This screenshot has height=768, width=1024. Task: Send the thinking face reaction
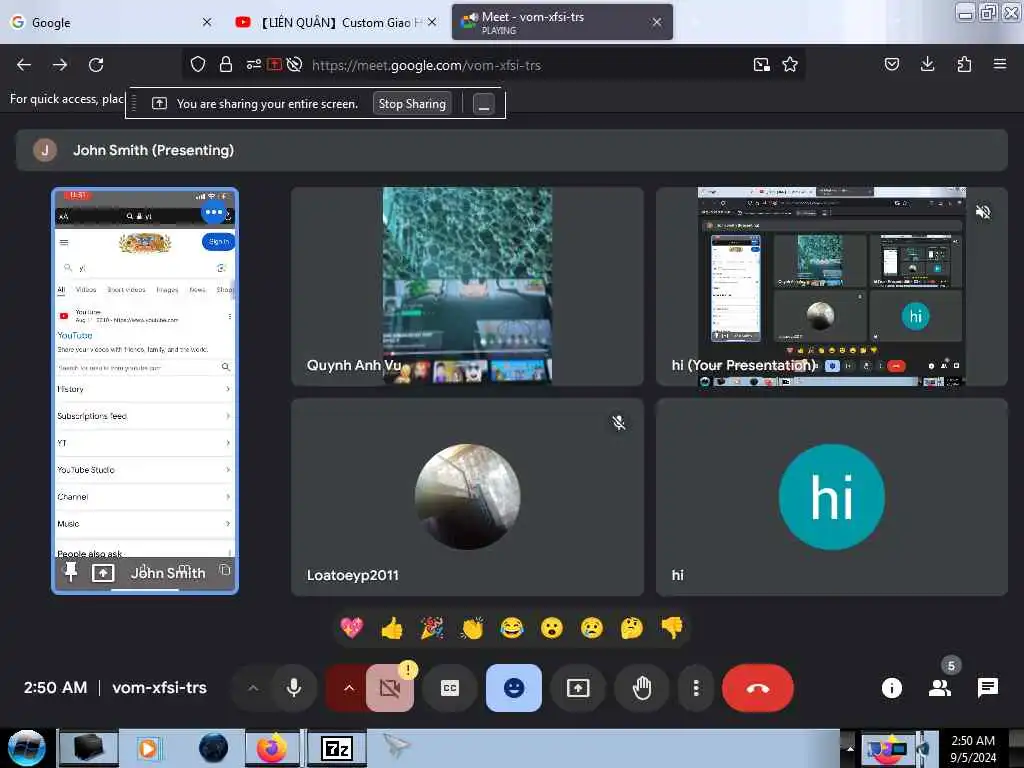(632, 628)
